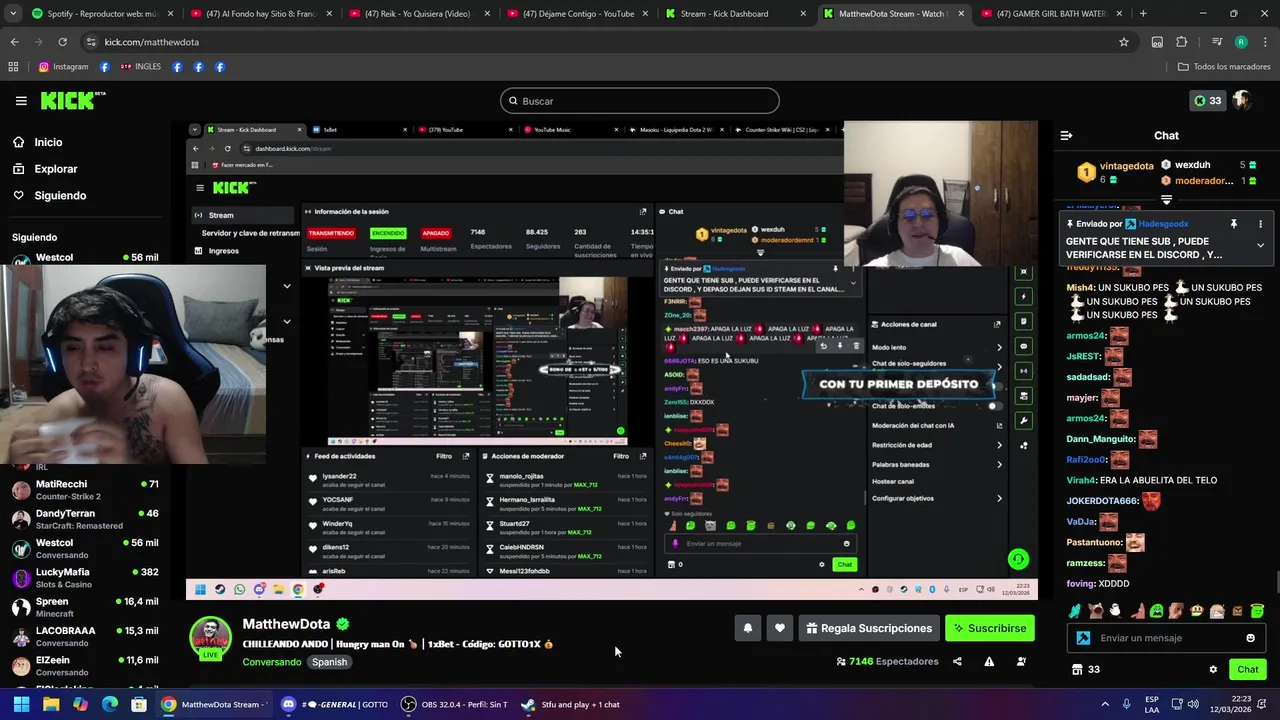The height and width of the screenshot is (720, 1280).
Task: Open the user-list icon beside report
Action: click(1021, 661)
